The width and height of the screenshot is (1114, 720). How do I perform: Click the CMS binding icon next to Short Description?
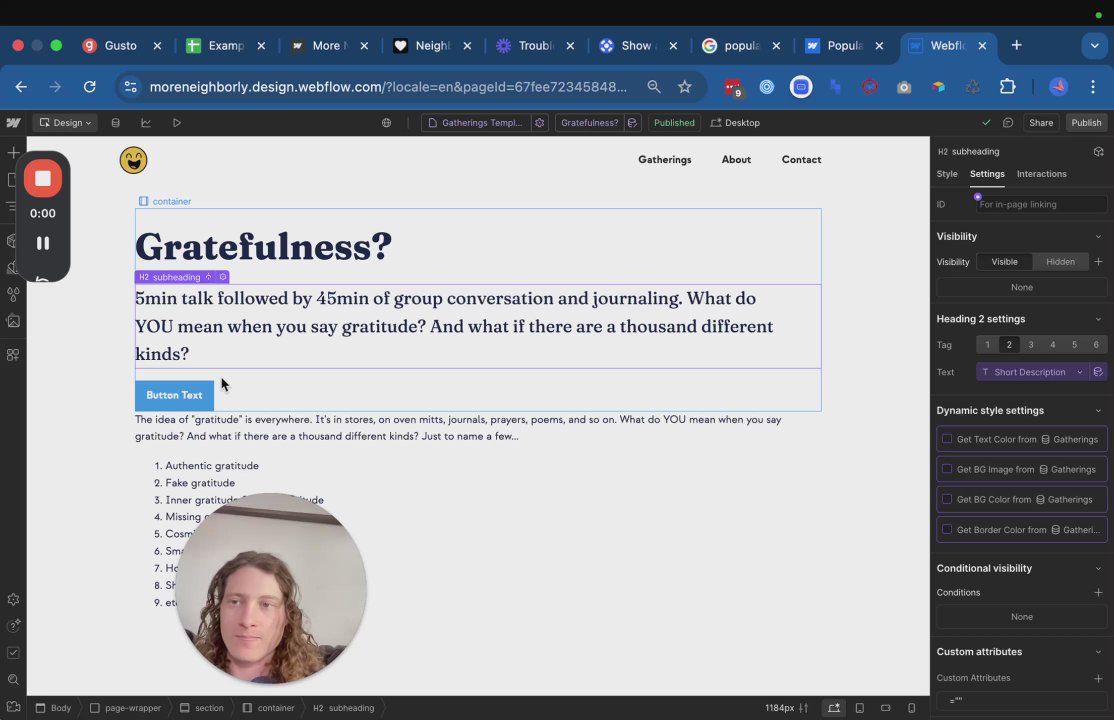[x=1098, y=372]
